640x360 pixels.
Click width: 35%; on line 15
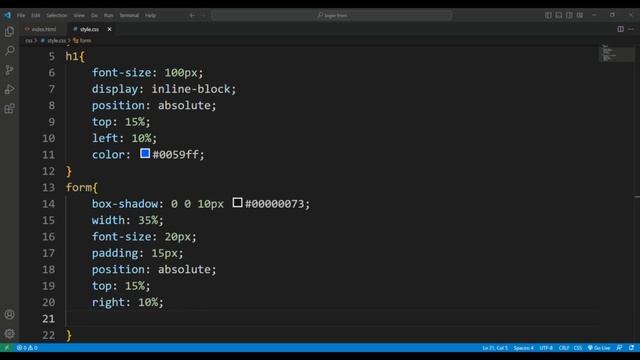tap(127, 220)
